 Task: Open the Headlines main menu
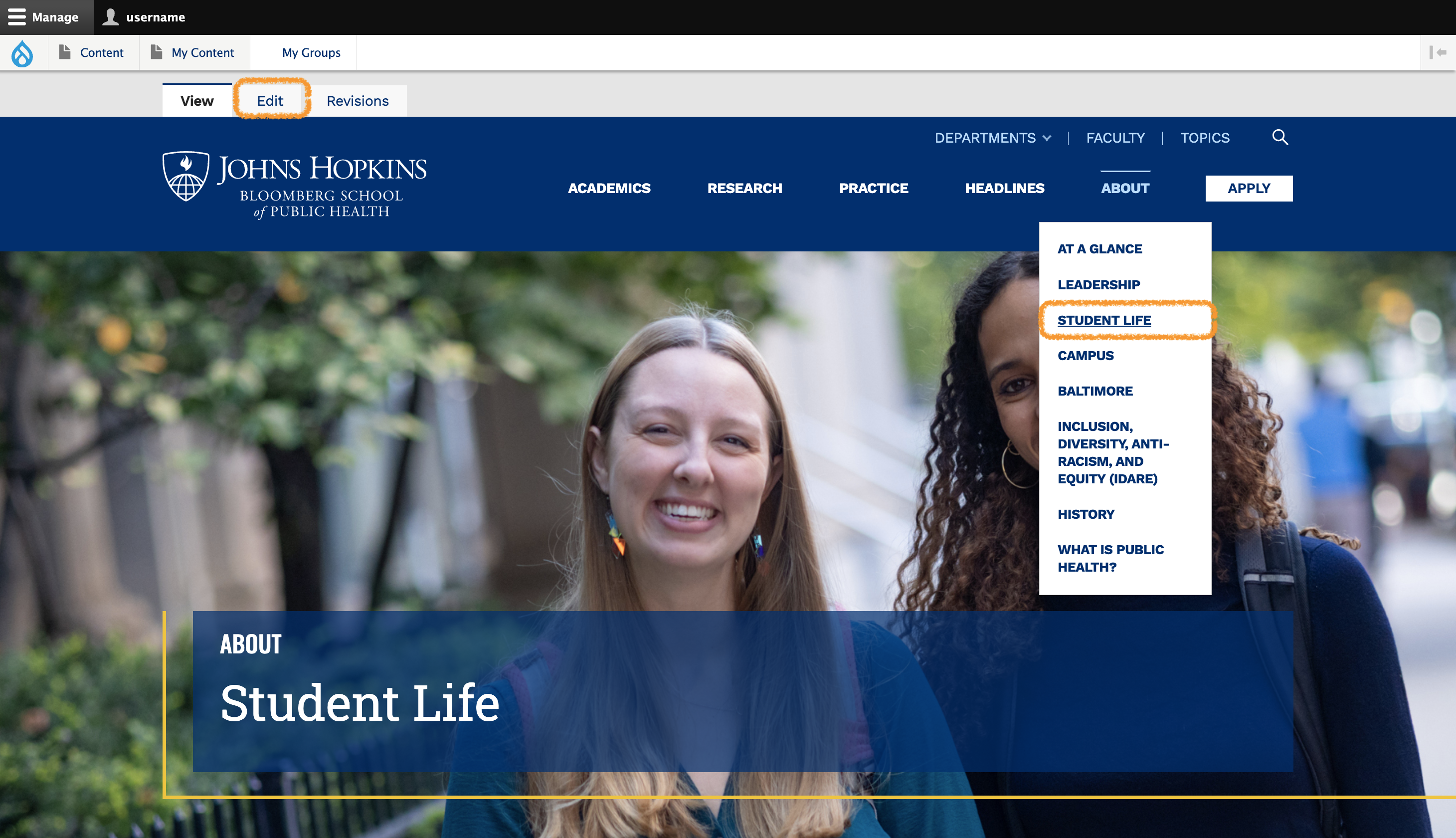(x=1004, y=188)
